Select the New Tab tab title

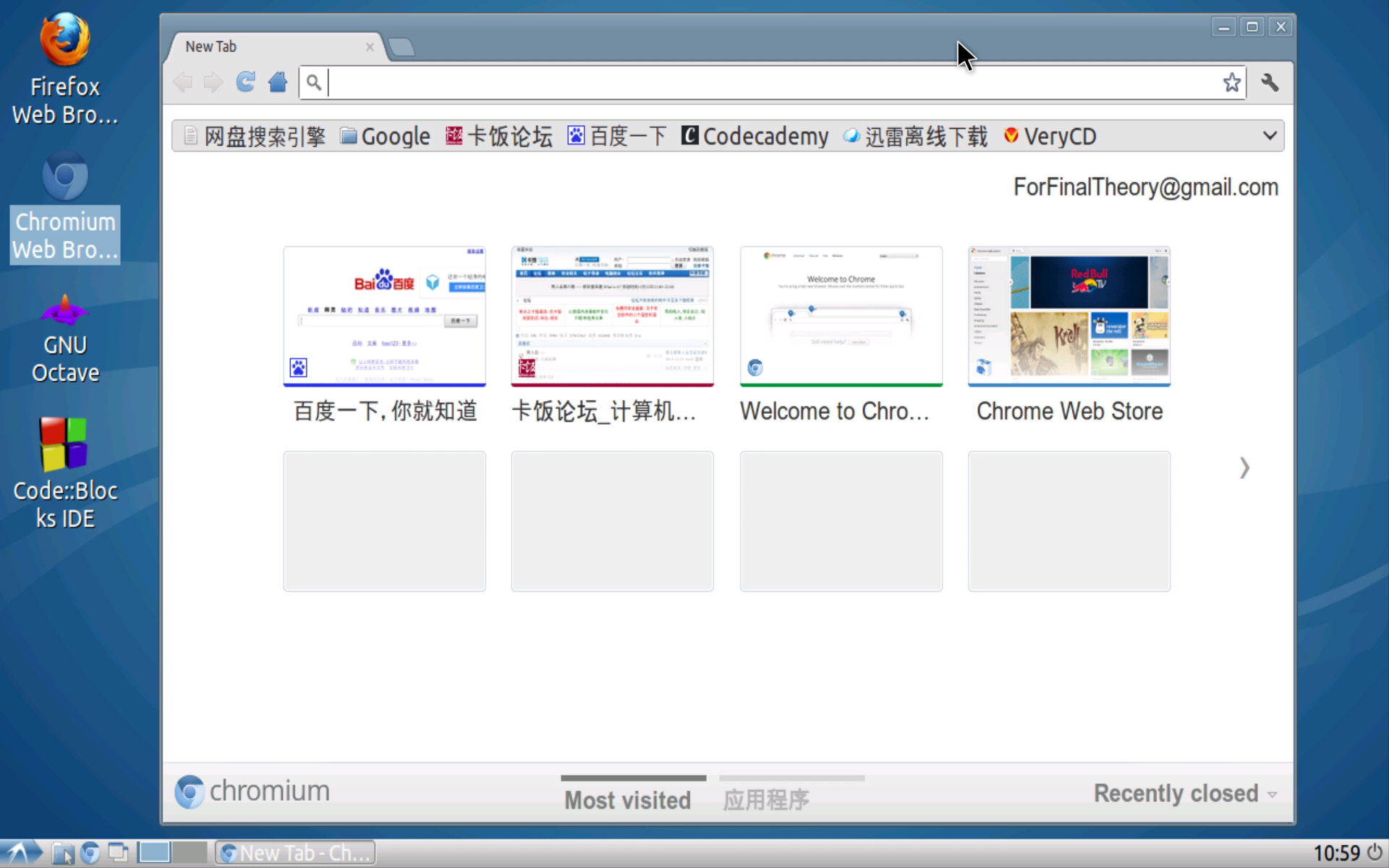click(x=211, y=46)
